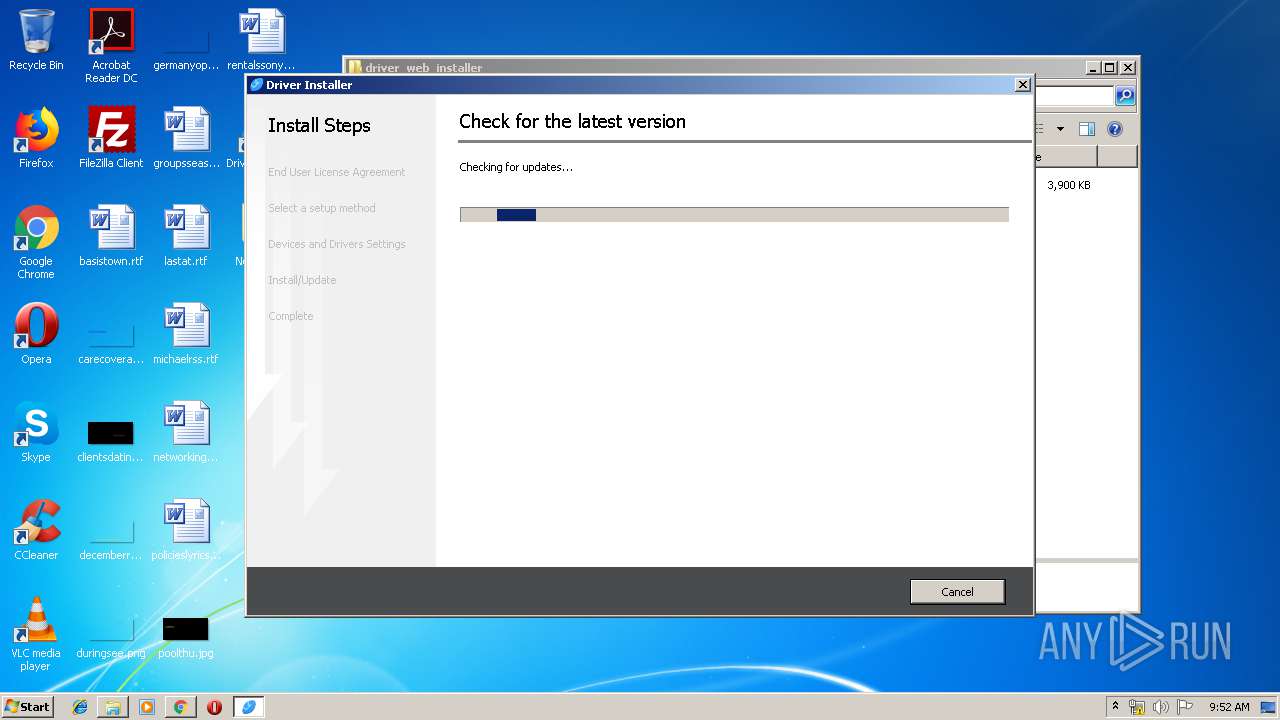Open groupsseas Word document icon

pos(186,138)
